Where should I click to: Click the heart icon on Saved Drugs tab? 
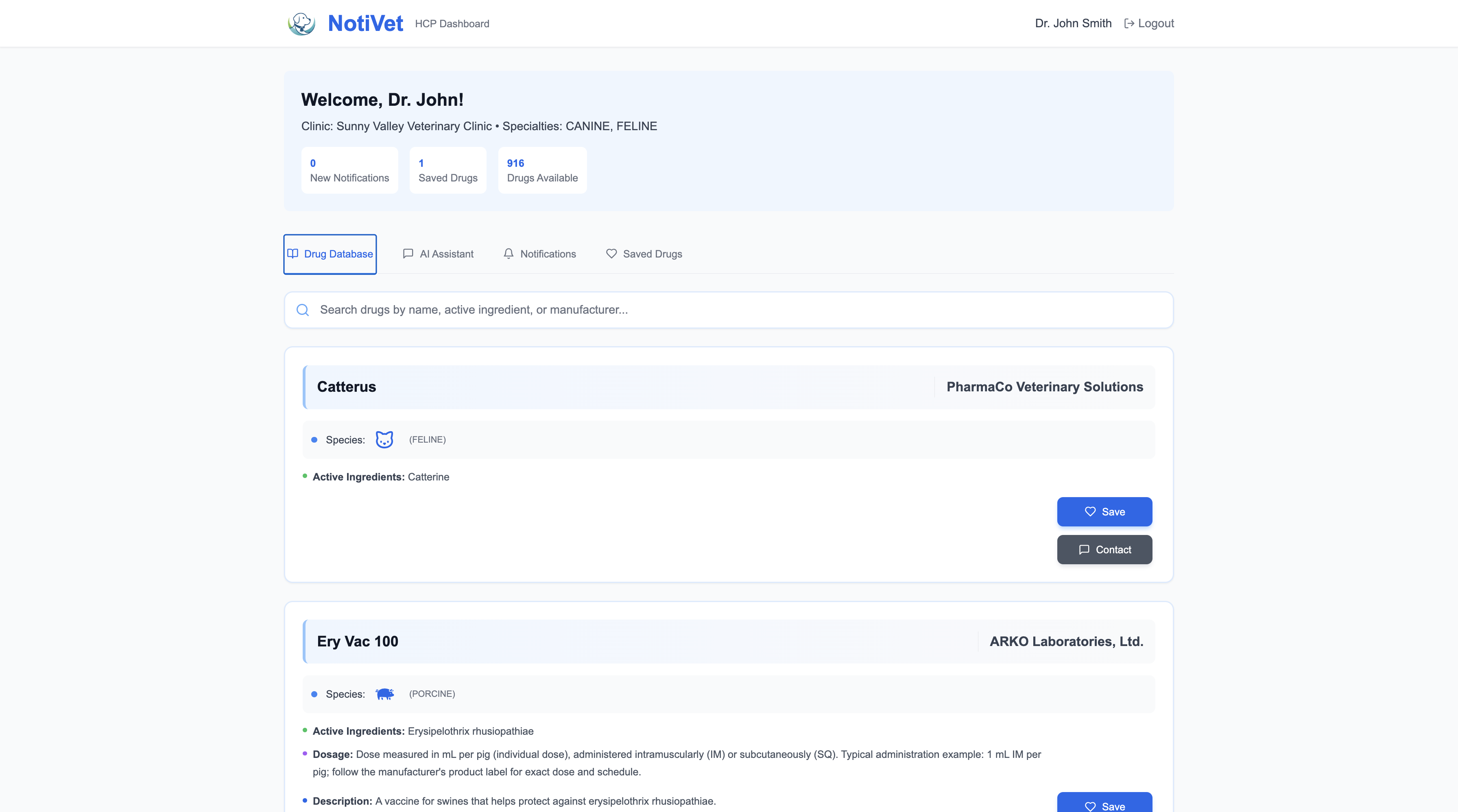pos(611,254)
